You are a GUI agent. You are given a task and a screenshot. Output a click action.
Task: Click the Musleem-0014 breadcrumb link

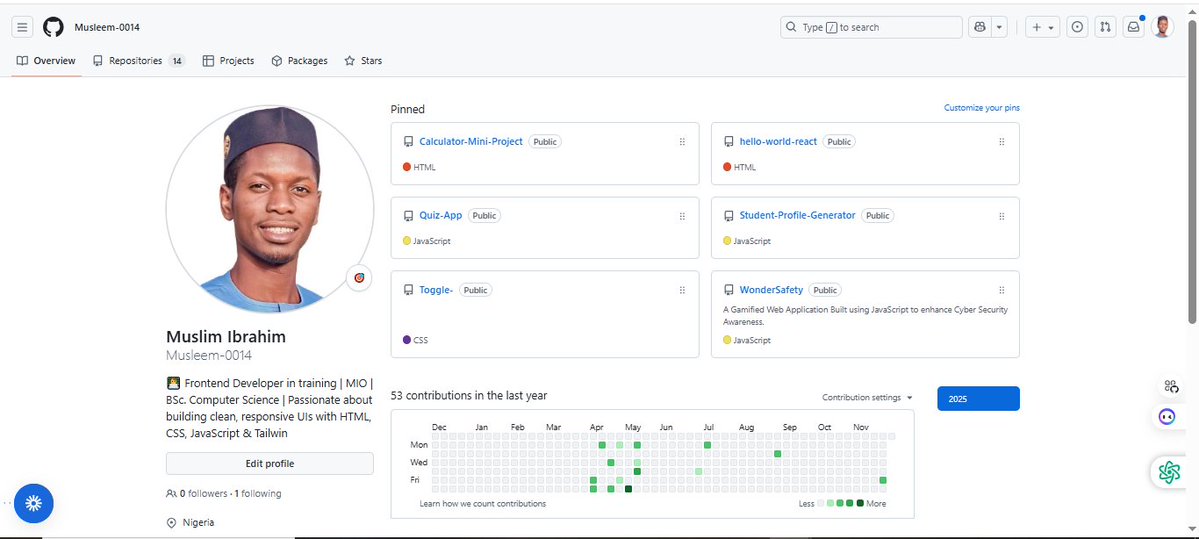107,28
